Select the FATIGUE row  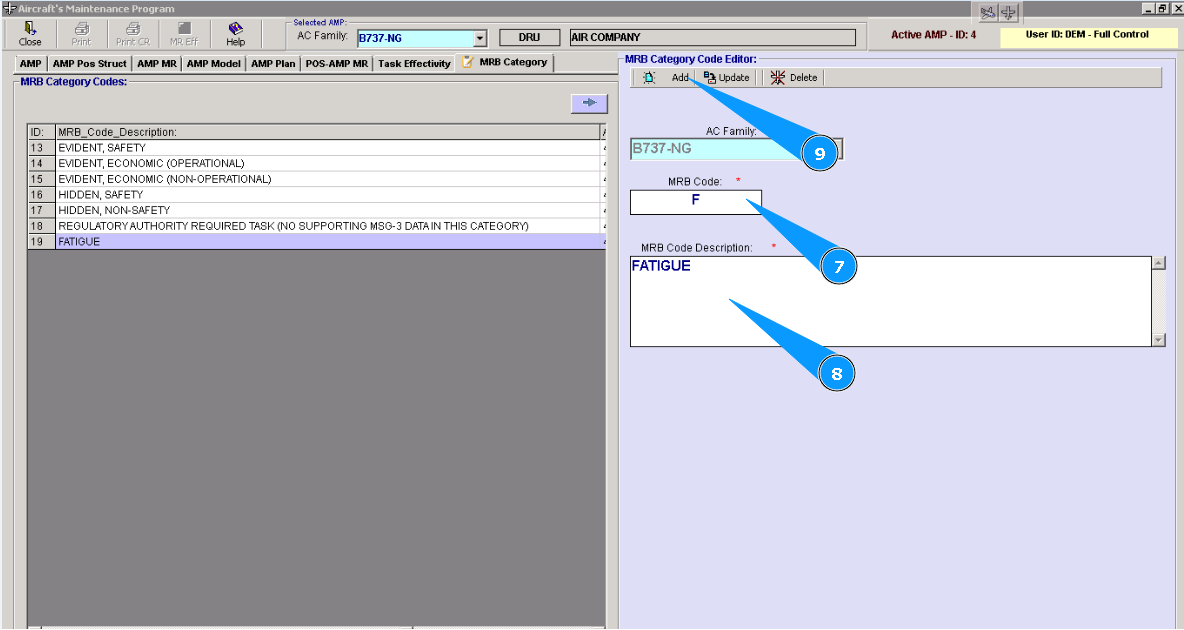pos(316,242)
